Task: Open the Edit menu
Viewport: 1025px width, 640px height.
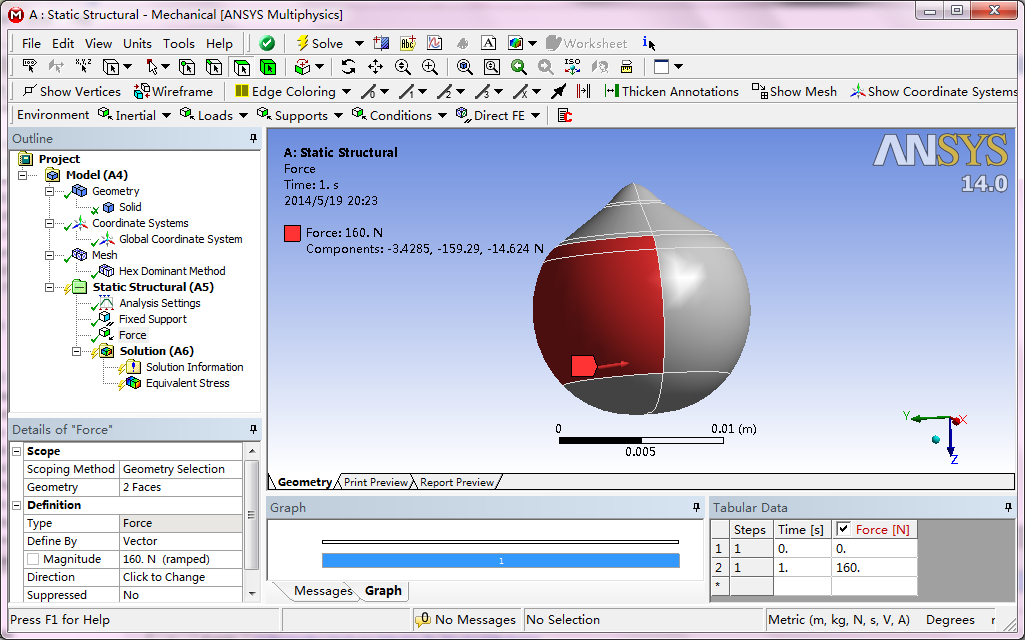Action: 63,43
